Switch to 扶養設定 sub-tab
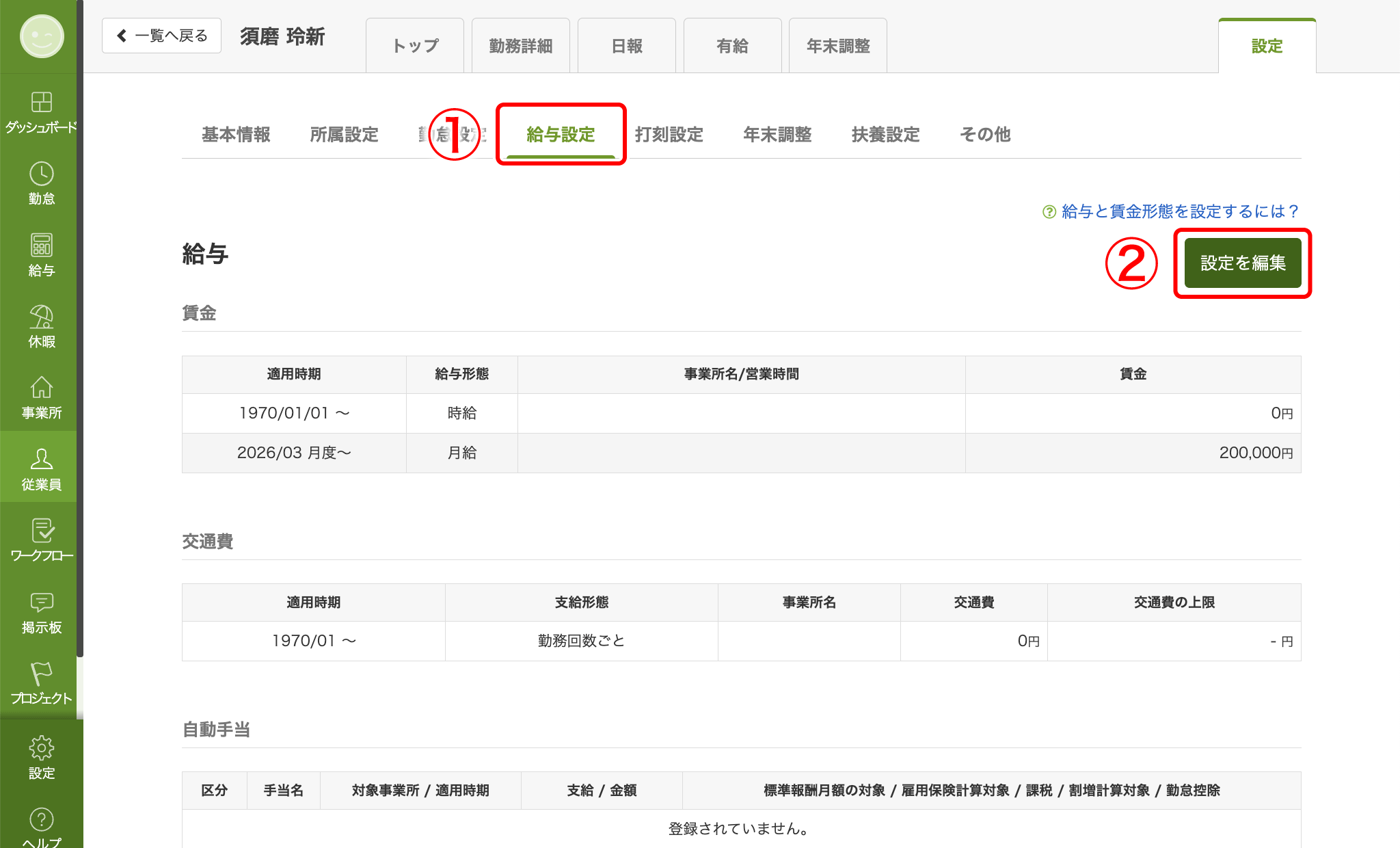This screenshot has height=848, width=1400. coord(885,134)
